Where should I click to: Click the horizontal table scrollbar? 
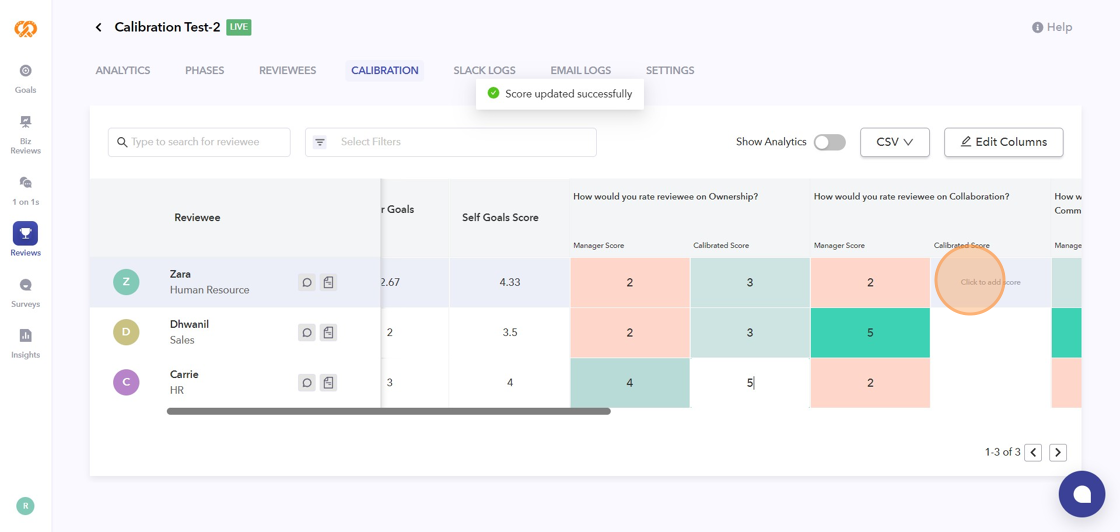pyautogui.click(x=388, y=411)
